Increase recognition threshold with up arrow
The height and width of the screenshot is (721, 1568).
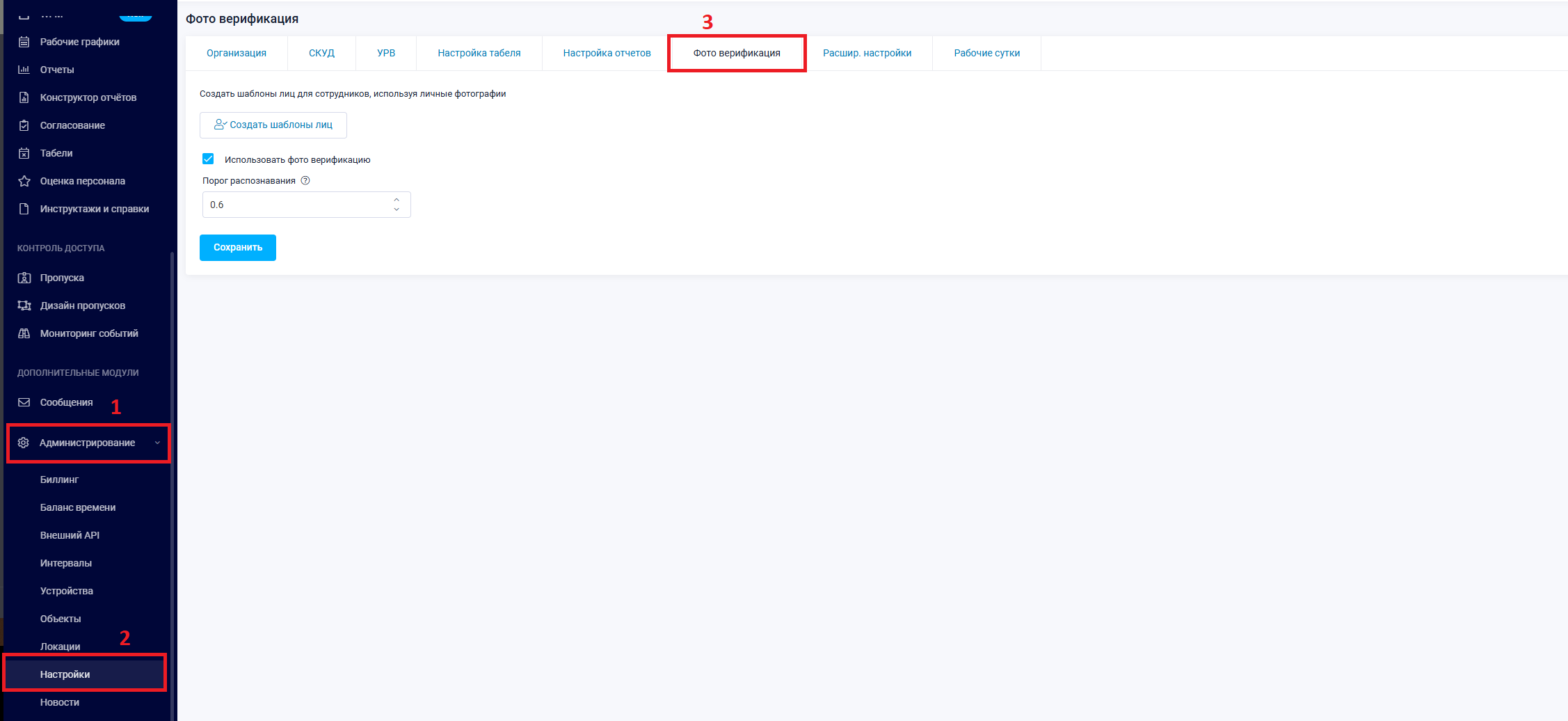pos(397,200)
